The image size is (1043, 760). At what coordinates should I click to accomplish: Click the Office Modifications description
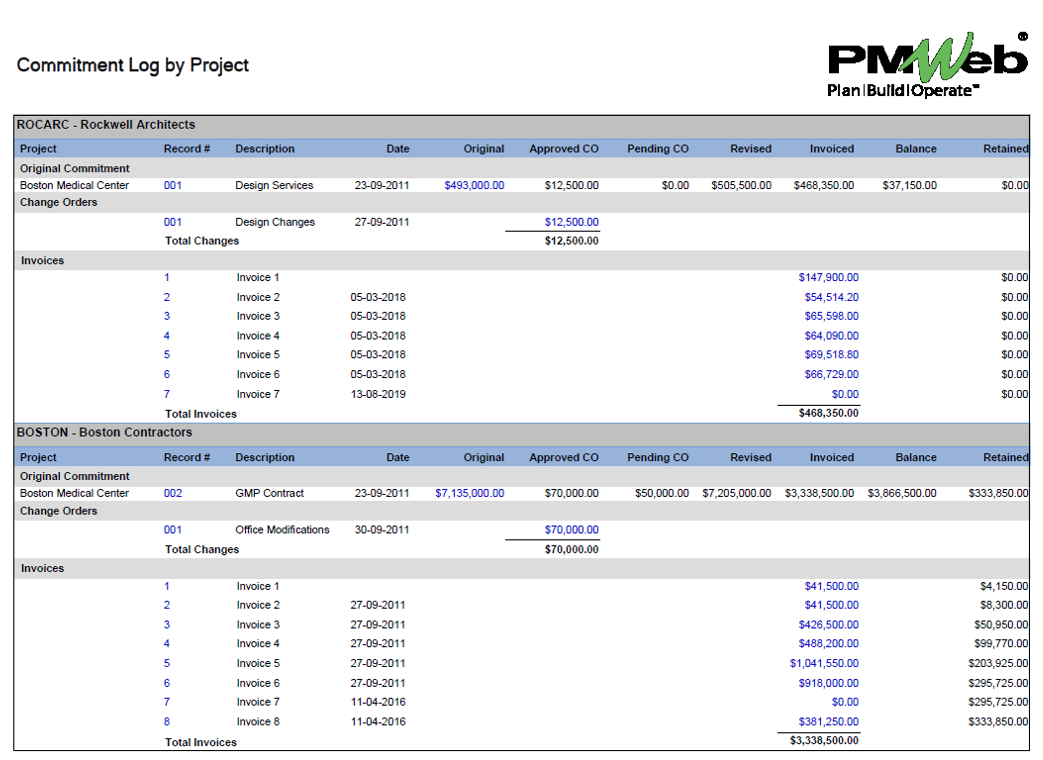click(x=282, y=530)
